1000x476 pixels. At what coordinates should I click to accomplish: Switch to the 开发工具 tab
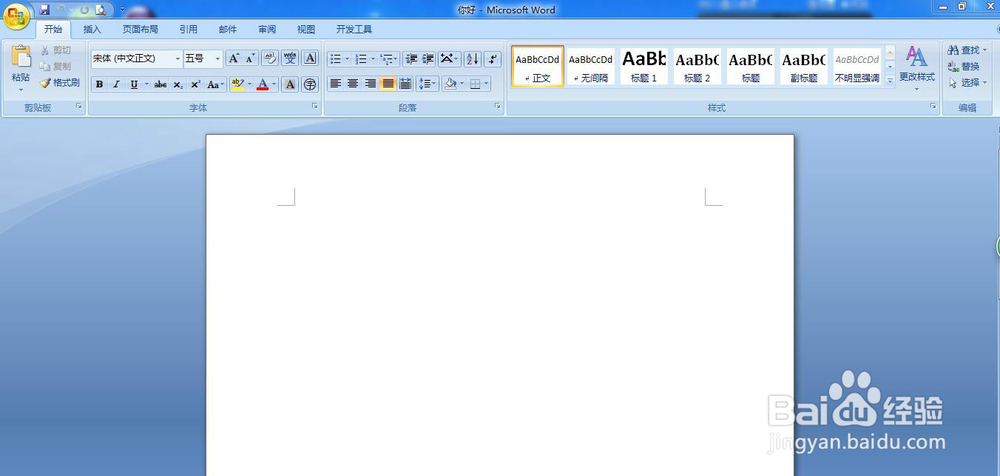coord(354,29)
